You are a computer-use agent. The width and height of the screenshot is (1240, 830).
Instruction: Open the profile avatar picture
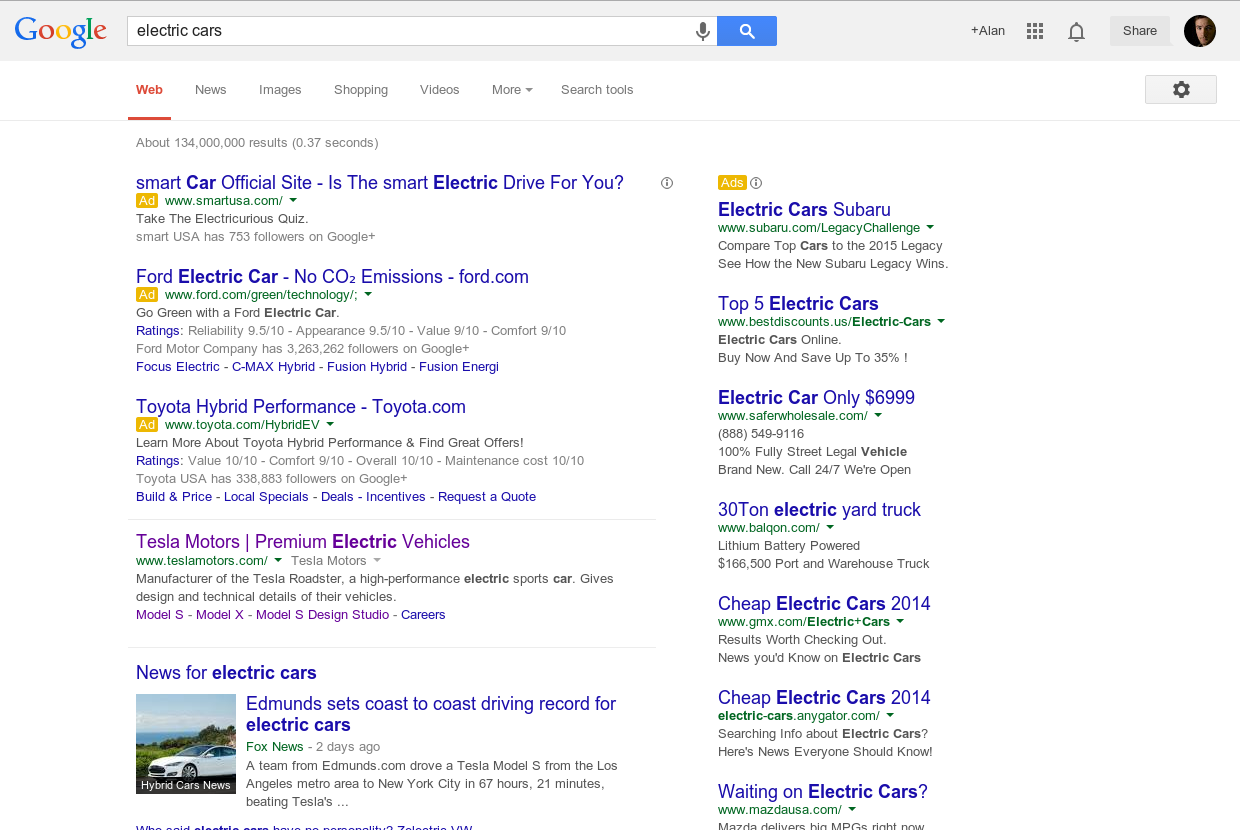1200,31
